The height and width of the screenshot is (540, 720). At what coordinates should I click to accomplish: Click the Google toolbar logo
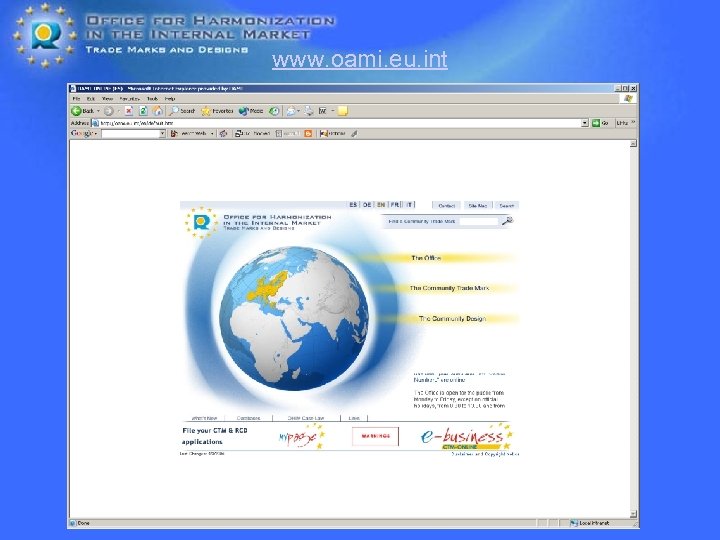click(x=82, y=133)
